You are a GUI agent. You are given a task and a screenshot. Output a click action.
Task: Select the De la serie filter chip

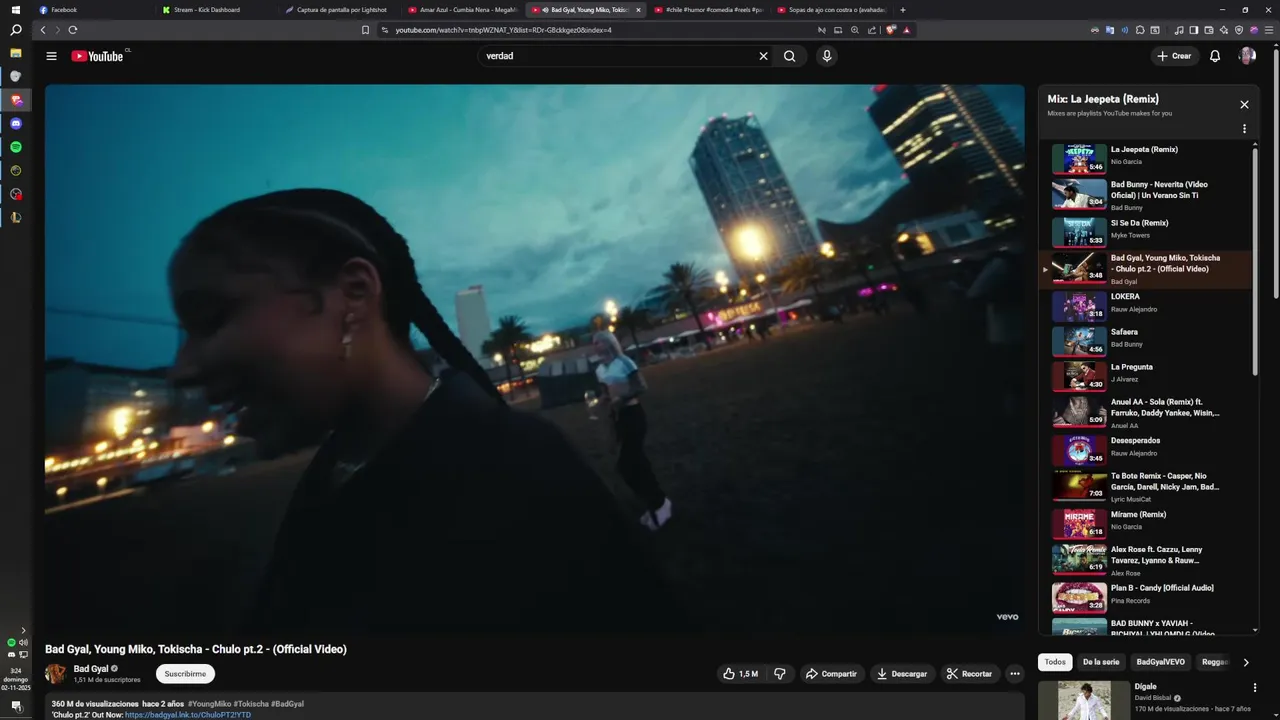click(1101, 662)
